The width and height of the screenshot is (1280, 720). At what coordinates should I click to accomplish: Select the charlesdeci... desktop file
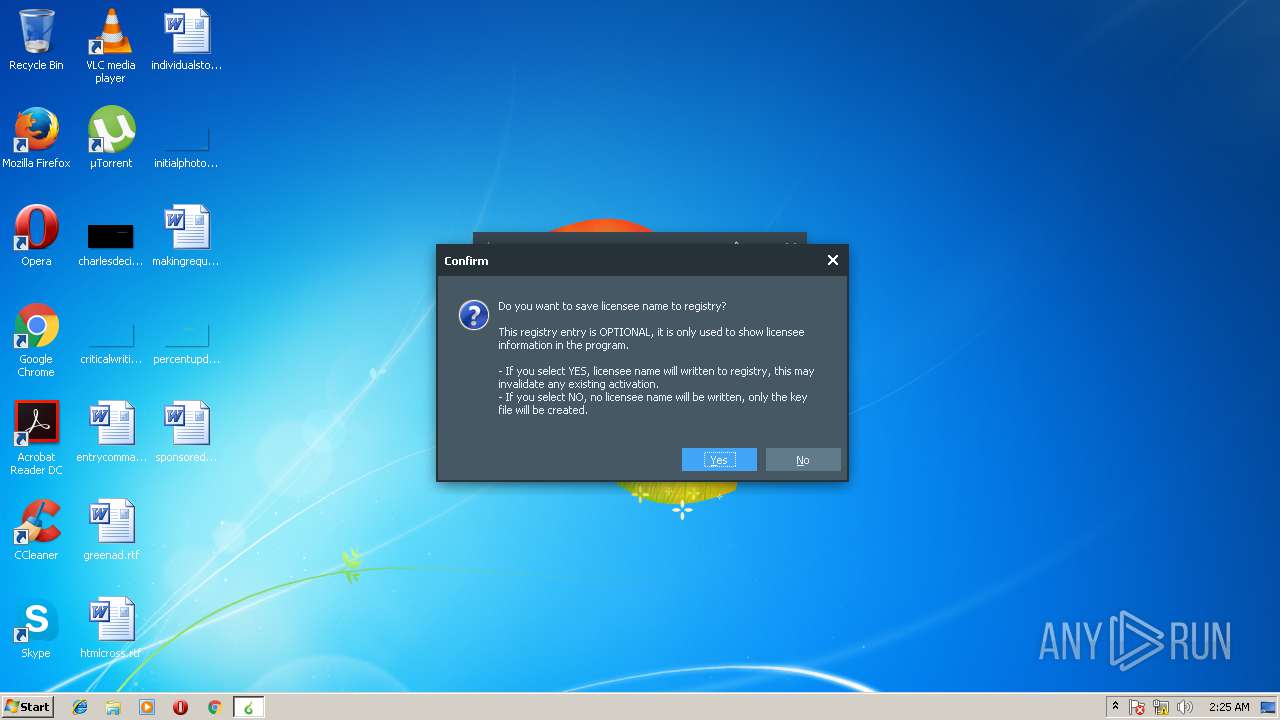(110, 244)
